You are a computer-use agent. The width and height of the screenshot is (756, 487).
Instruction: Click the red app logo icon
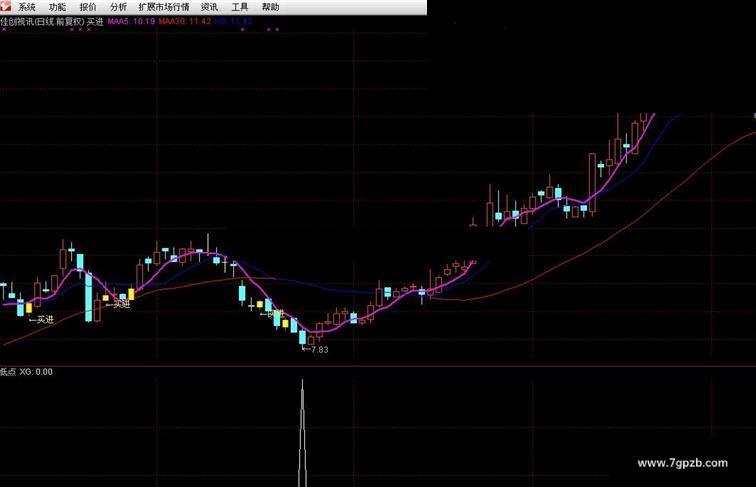click(5, 5)
